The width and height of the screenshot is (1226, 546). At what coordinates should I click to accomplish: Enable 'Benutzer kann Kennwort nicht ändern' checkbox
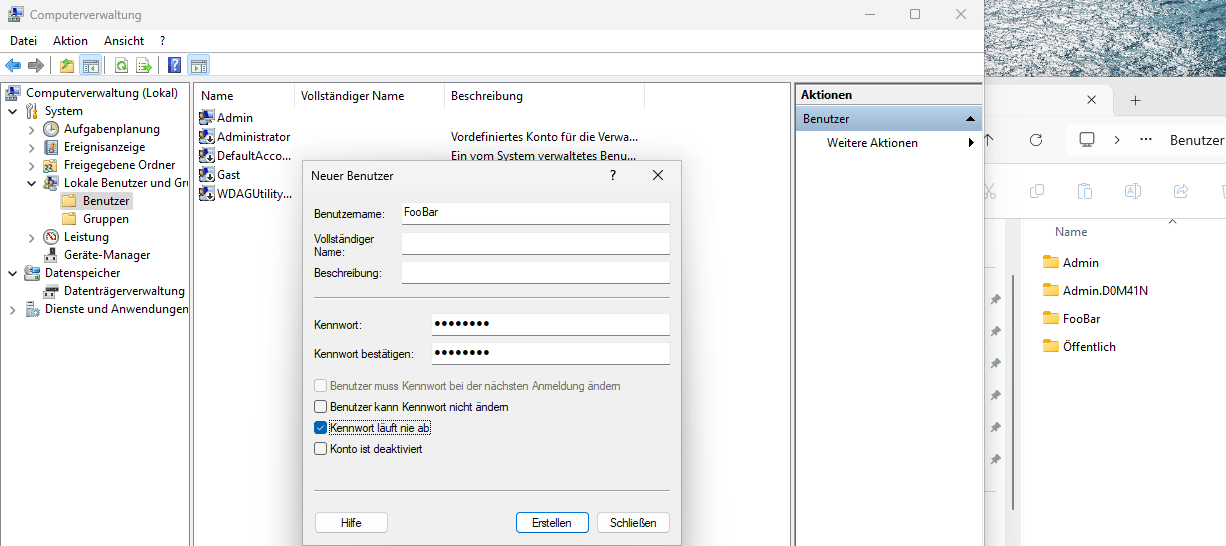tap(321, 407)
